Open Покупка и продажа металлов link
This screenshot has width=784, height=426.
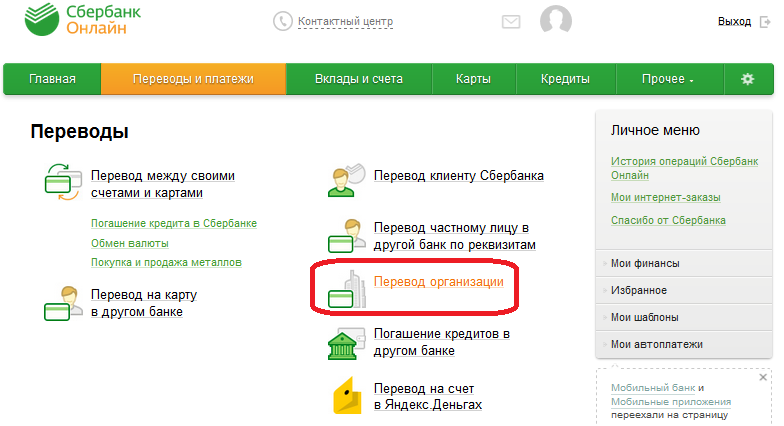coord(166,262)
